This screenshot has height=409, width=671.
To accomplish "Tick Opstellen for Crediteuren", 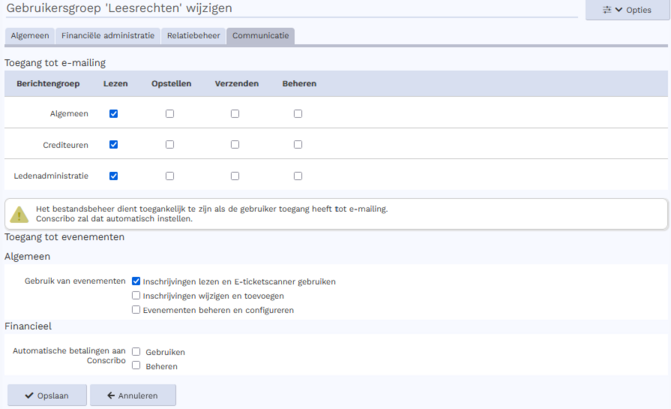I will 170,145.
